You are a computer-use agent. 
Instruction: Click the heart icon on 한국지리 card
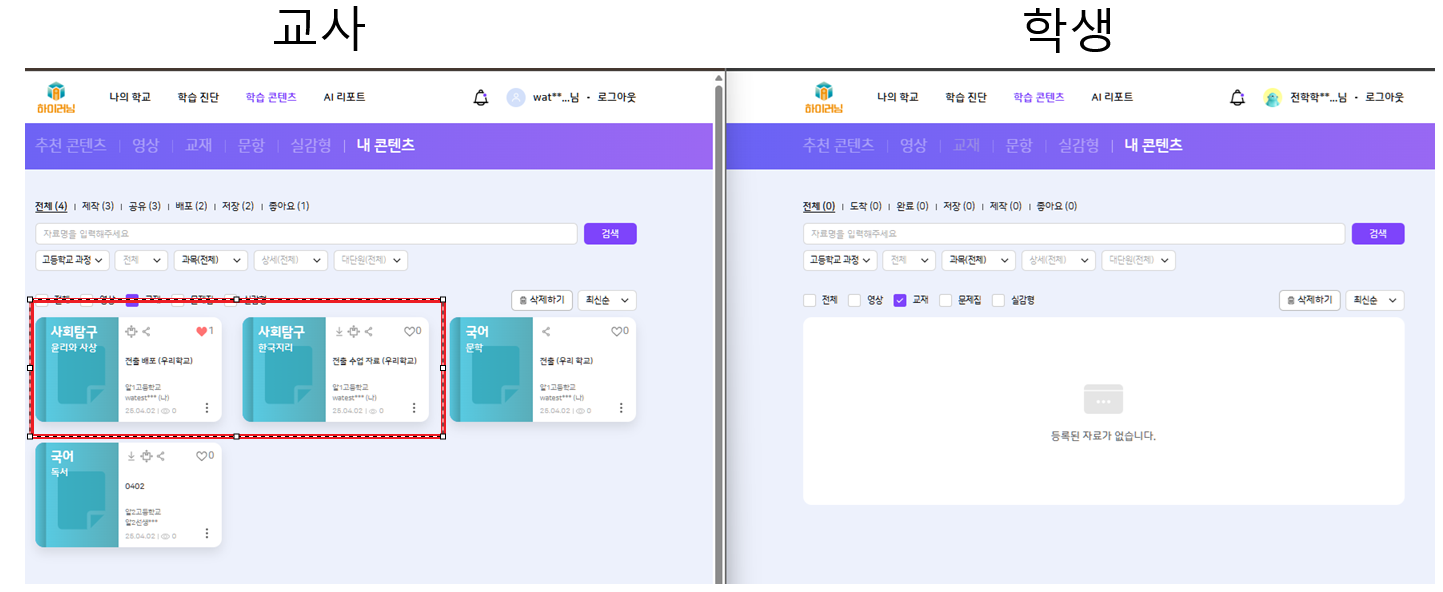[x=408, y=331]
